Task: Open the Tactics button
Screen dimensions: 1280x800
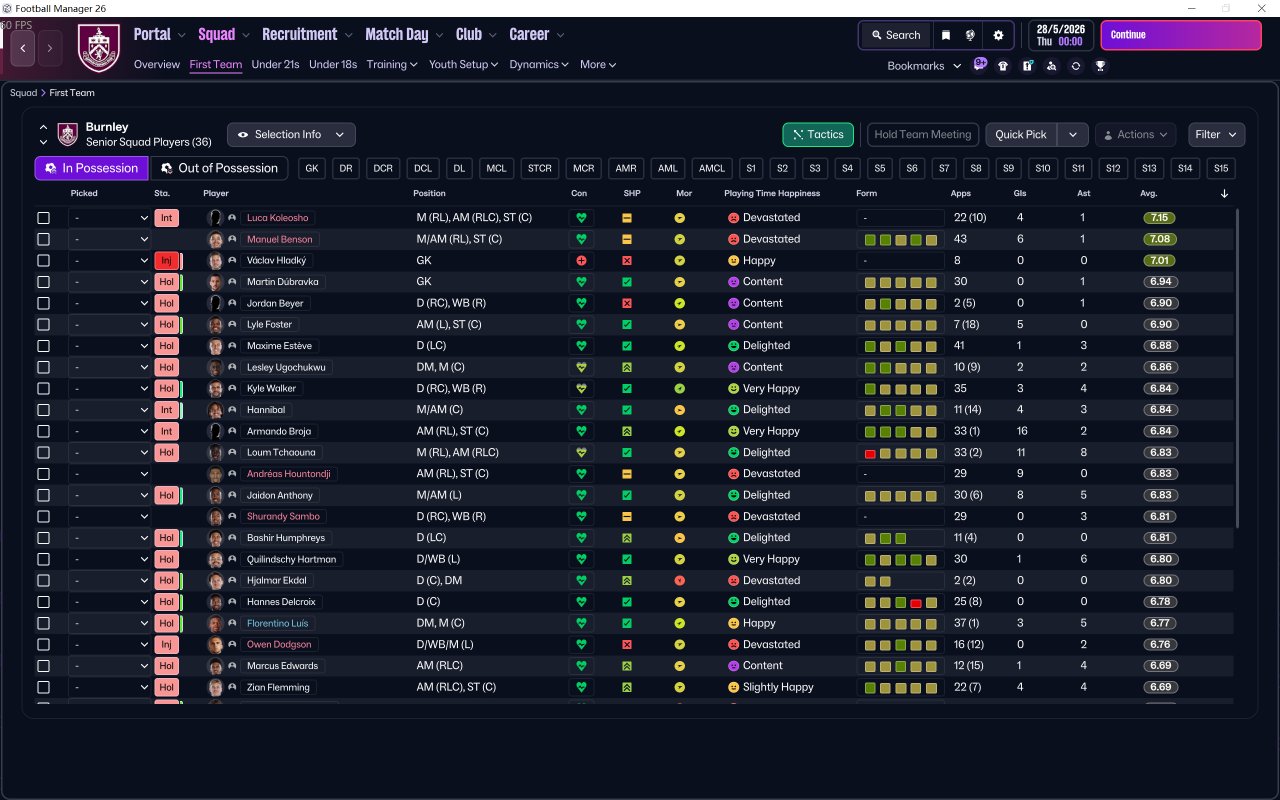Action: click(818, 135)
